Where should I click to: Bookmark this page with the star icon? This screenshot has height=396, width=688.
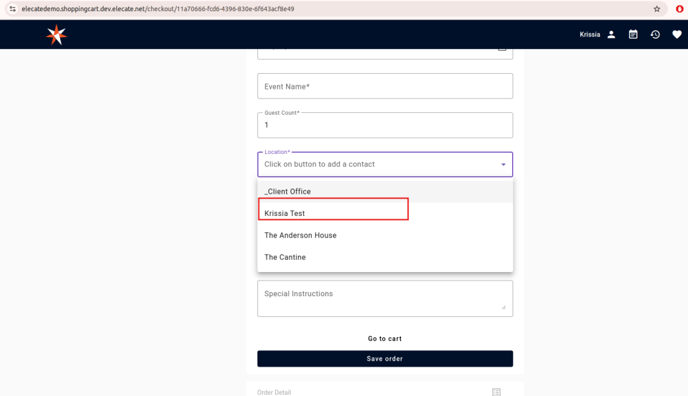coord(657,9)
